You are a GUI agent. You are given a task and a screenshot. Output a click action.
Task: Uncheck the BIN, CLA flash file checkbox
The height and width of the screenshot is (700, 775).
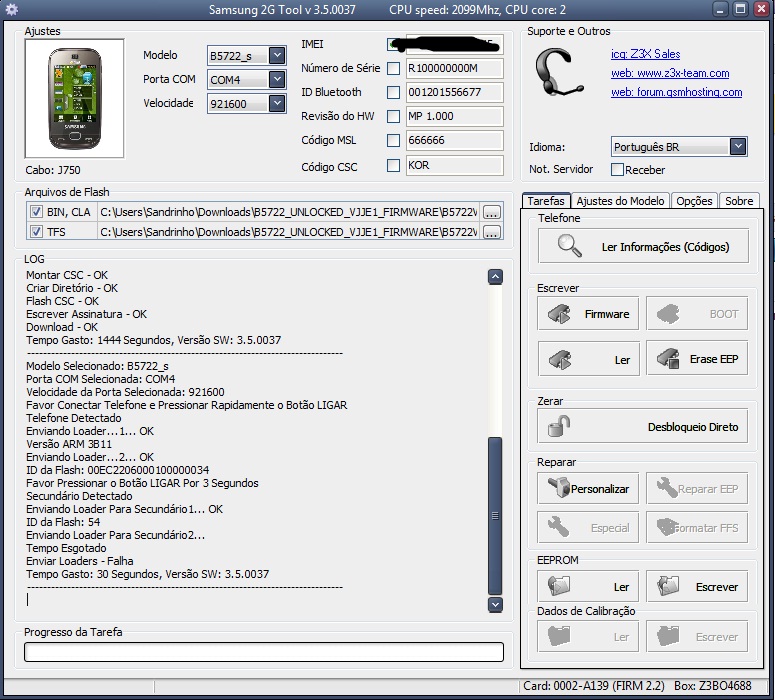[36, 212]
